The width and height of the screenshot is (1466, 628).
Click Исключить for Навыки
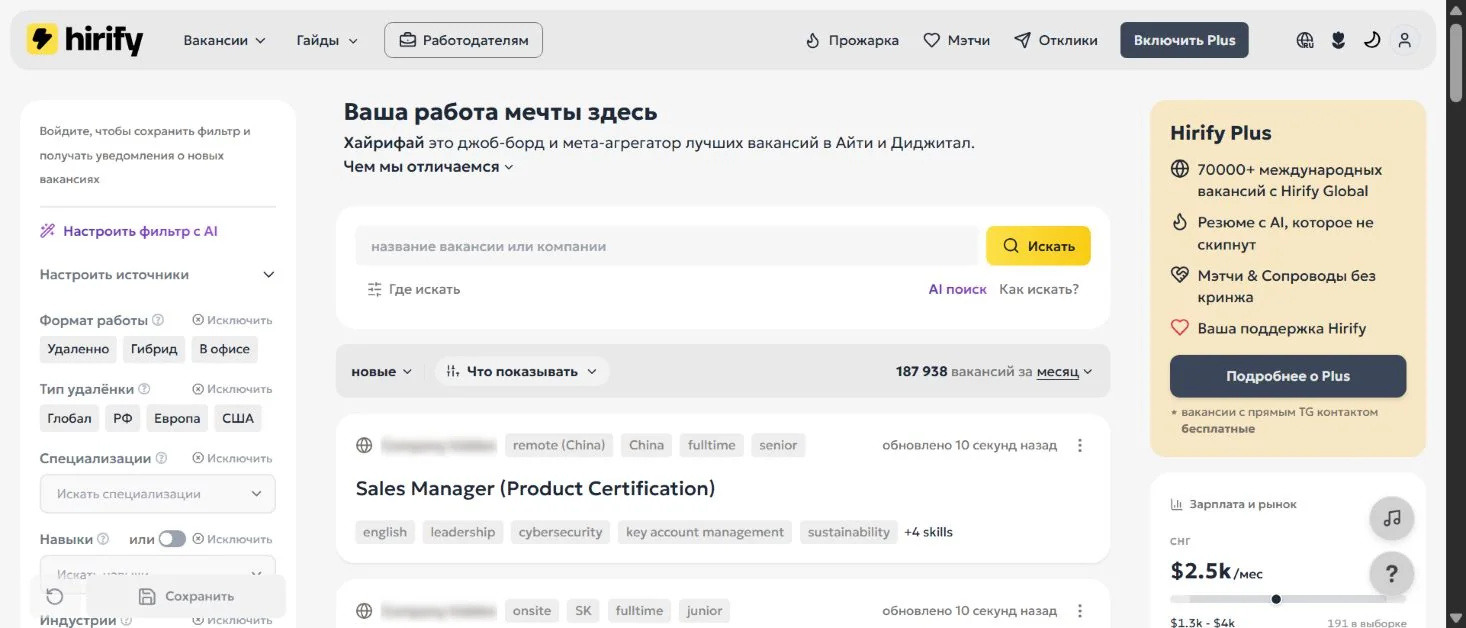pyautogui.click(x=232, y=539)
